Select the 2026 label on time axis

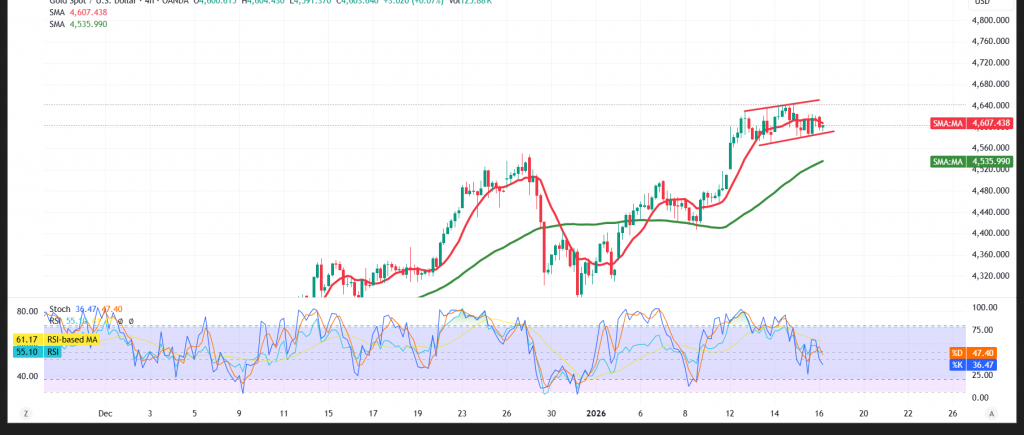tap(594, 412)
